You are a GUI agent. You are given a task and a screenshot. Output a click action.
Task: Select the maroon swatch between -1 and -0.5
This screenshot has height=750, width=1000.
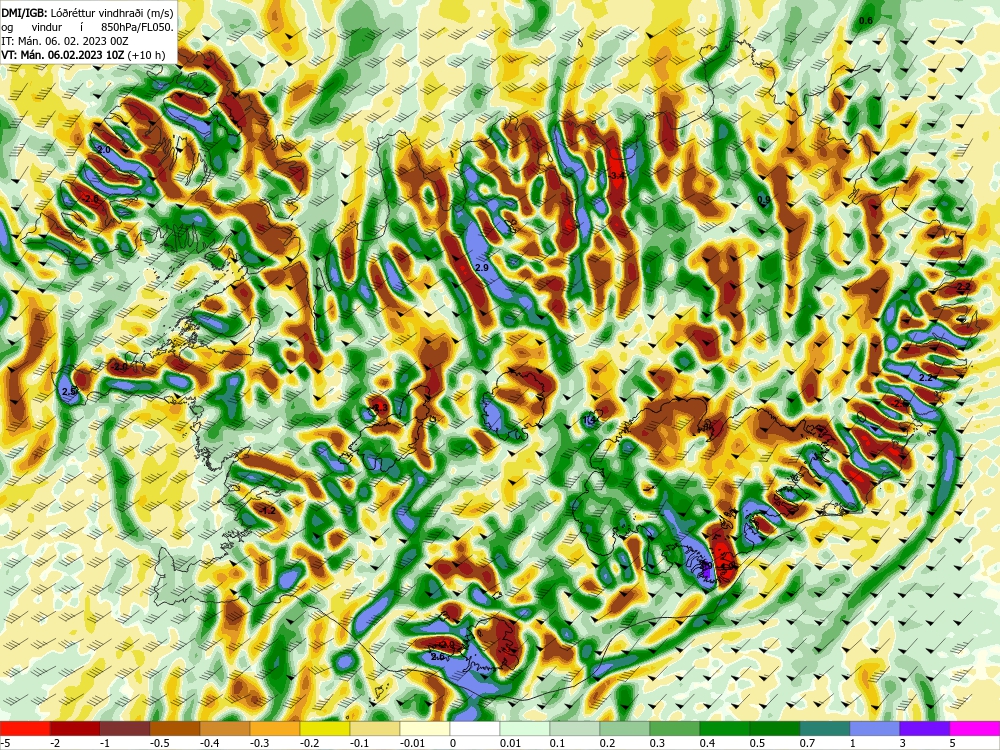tap(125, 728)
